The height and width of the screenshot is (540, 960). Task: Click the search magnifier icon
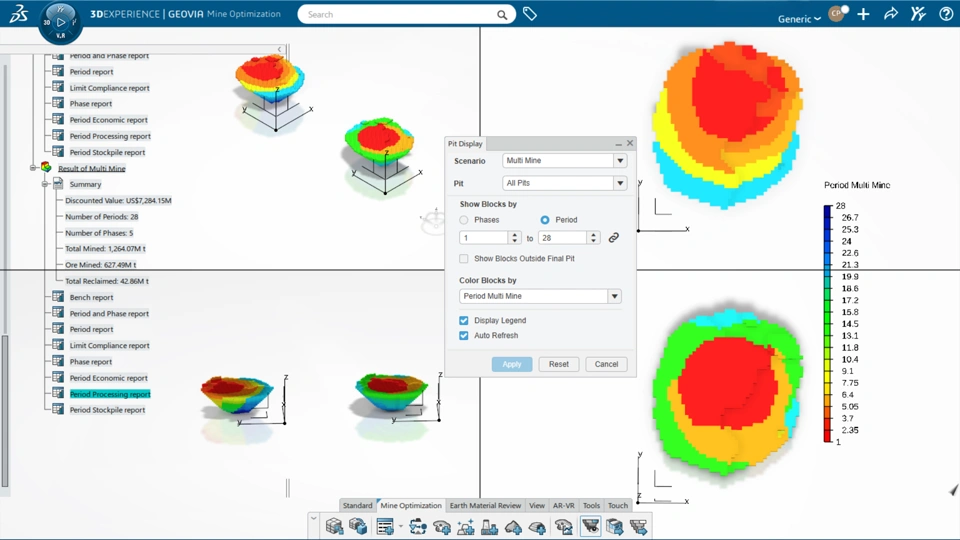[502, 15]
